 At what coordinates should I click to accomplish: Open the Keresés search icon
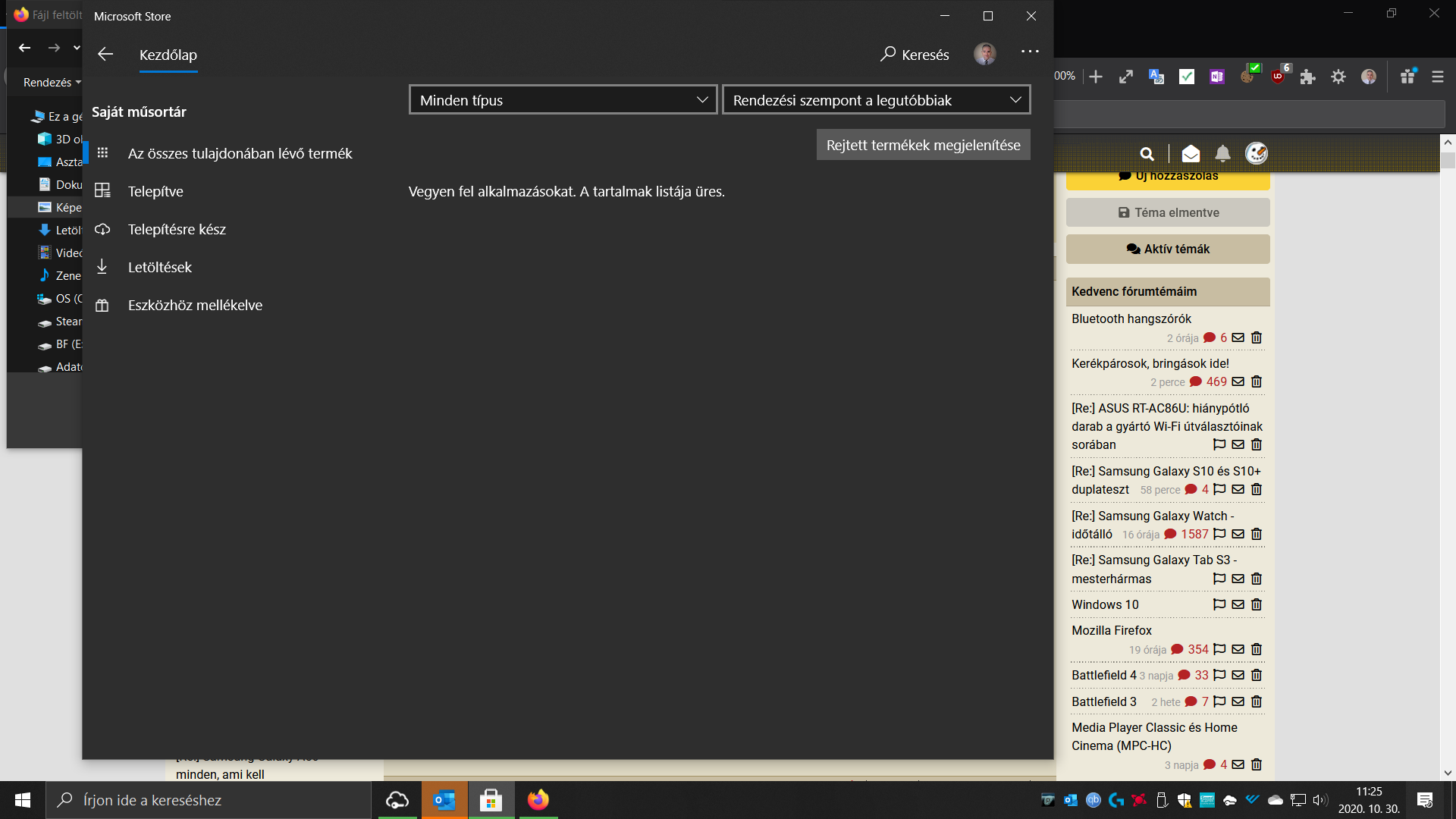(x=888, y=54)
